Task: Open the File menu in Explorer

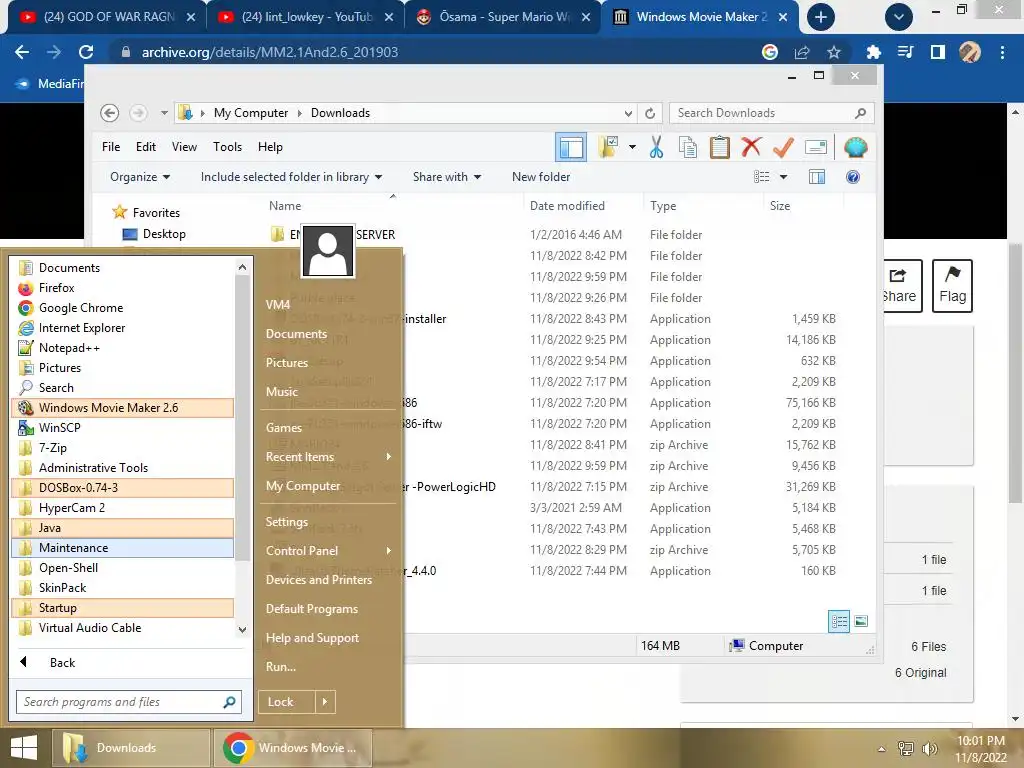Action: click(x=111, y=147)
